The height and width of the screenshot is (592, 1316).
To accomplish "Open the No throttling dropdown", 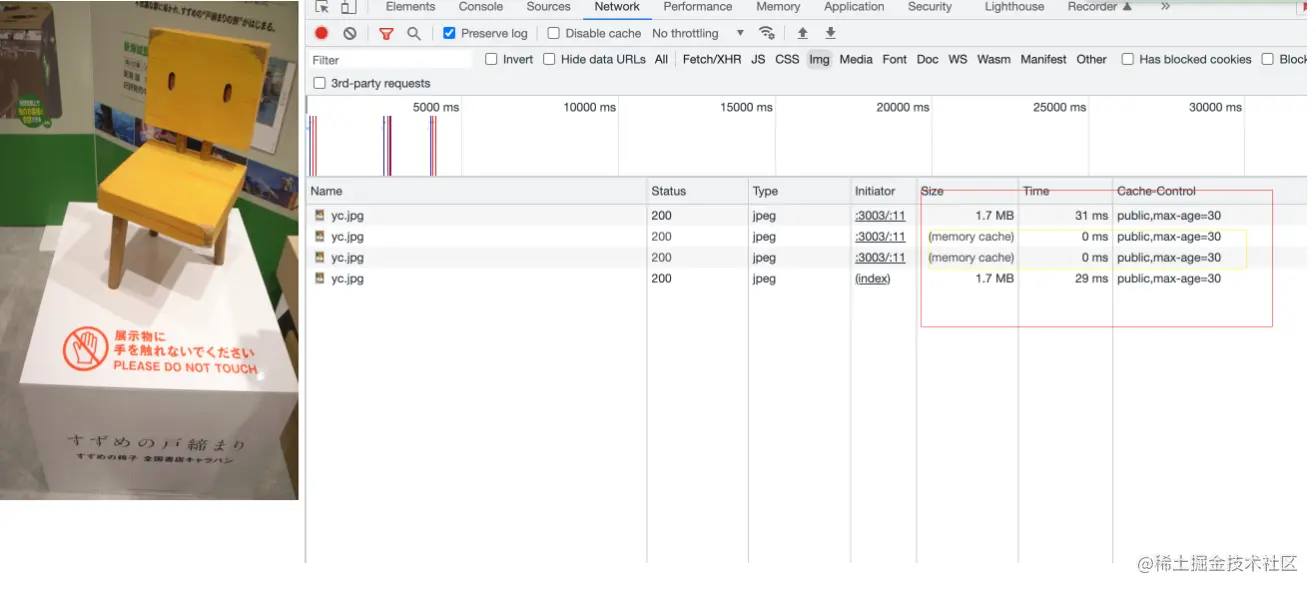I will [698, 33].
